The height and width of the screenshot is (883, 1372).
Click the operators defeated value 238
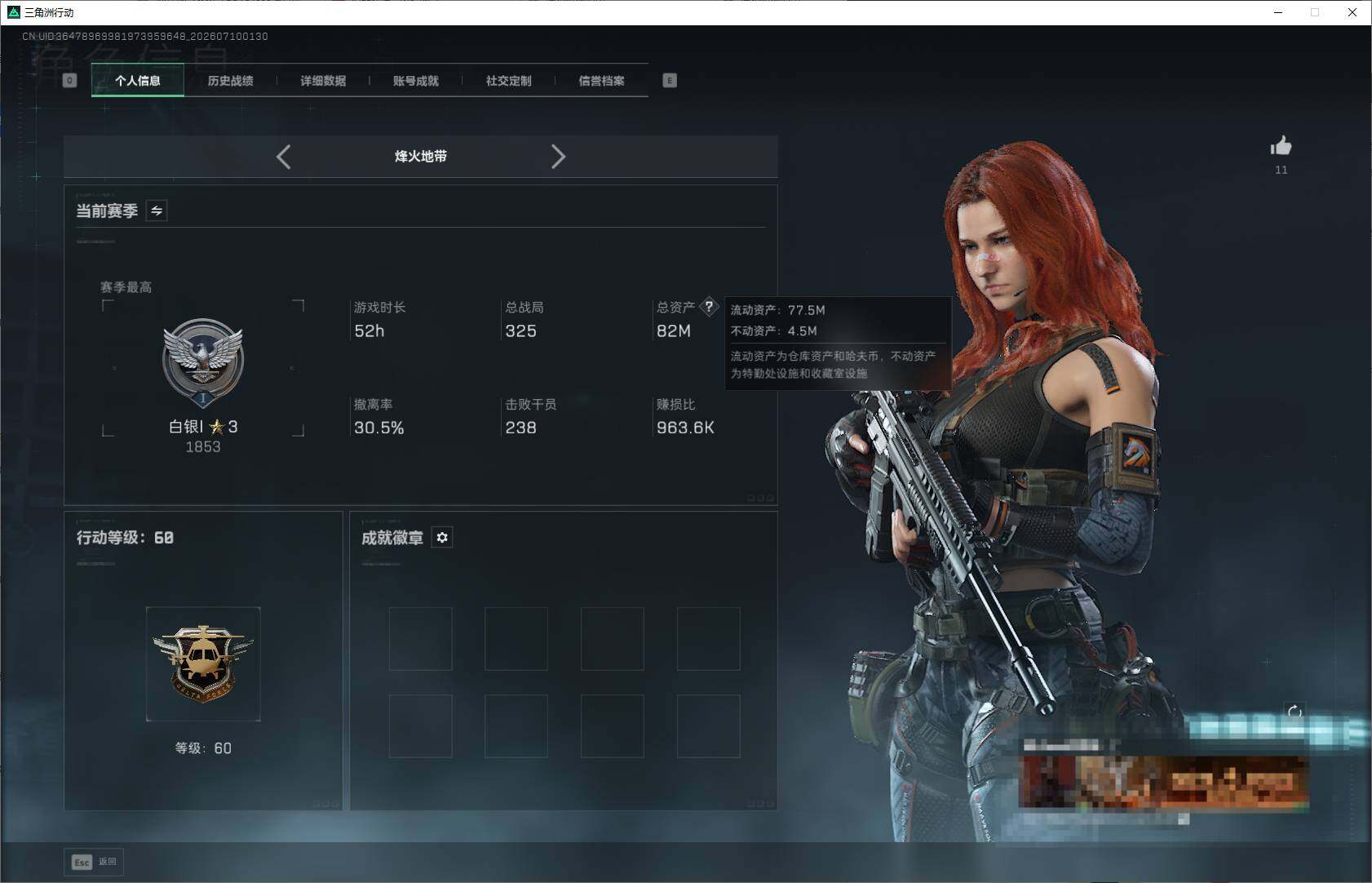tap(521, 428)
